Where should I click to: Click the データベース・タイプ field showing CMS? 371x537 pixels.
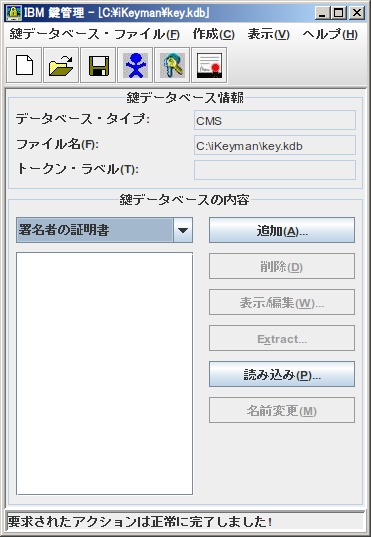tap(275, 120)
